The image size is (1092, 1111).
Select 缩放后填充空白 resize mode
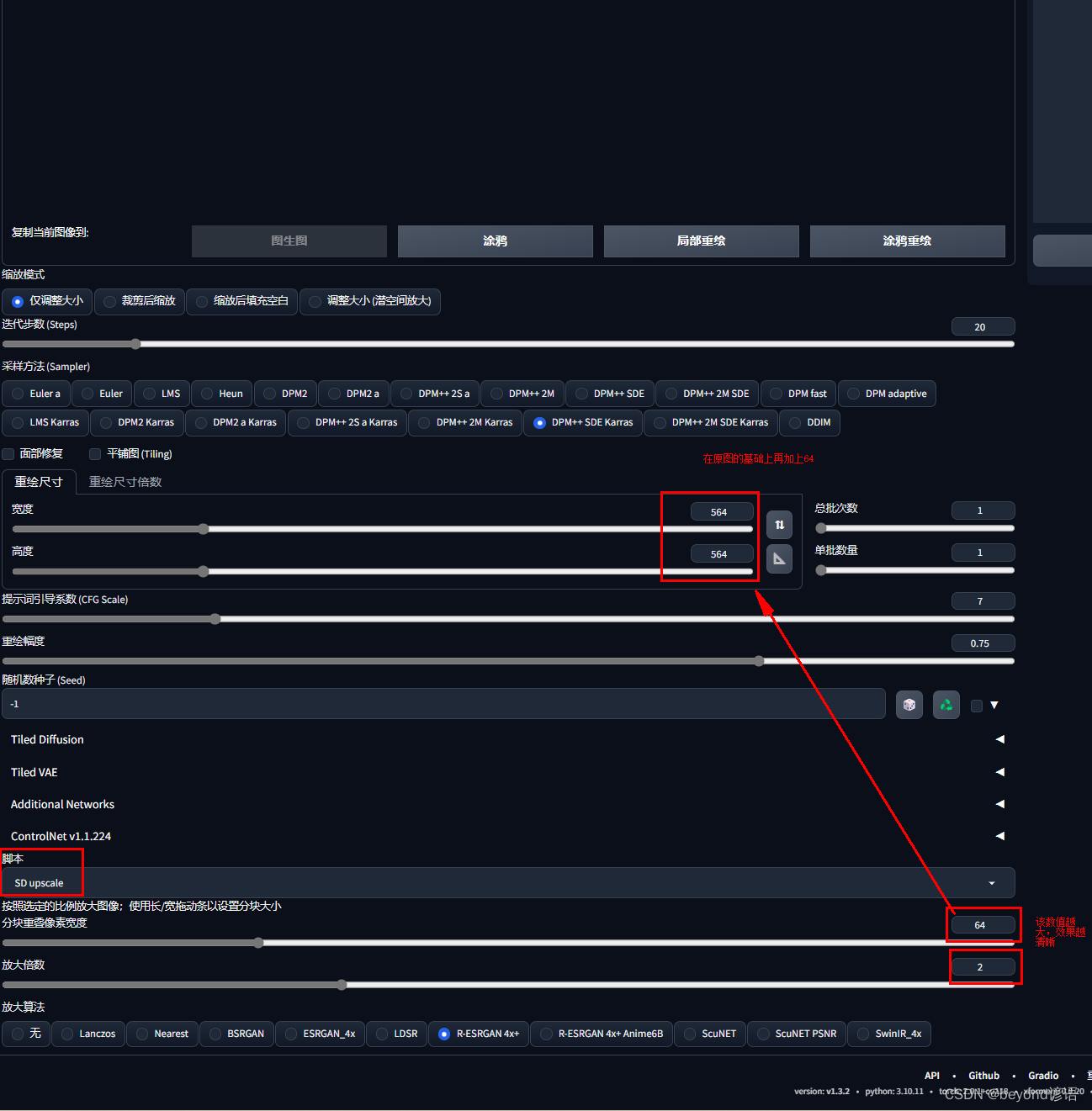pos(242,301)
